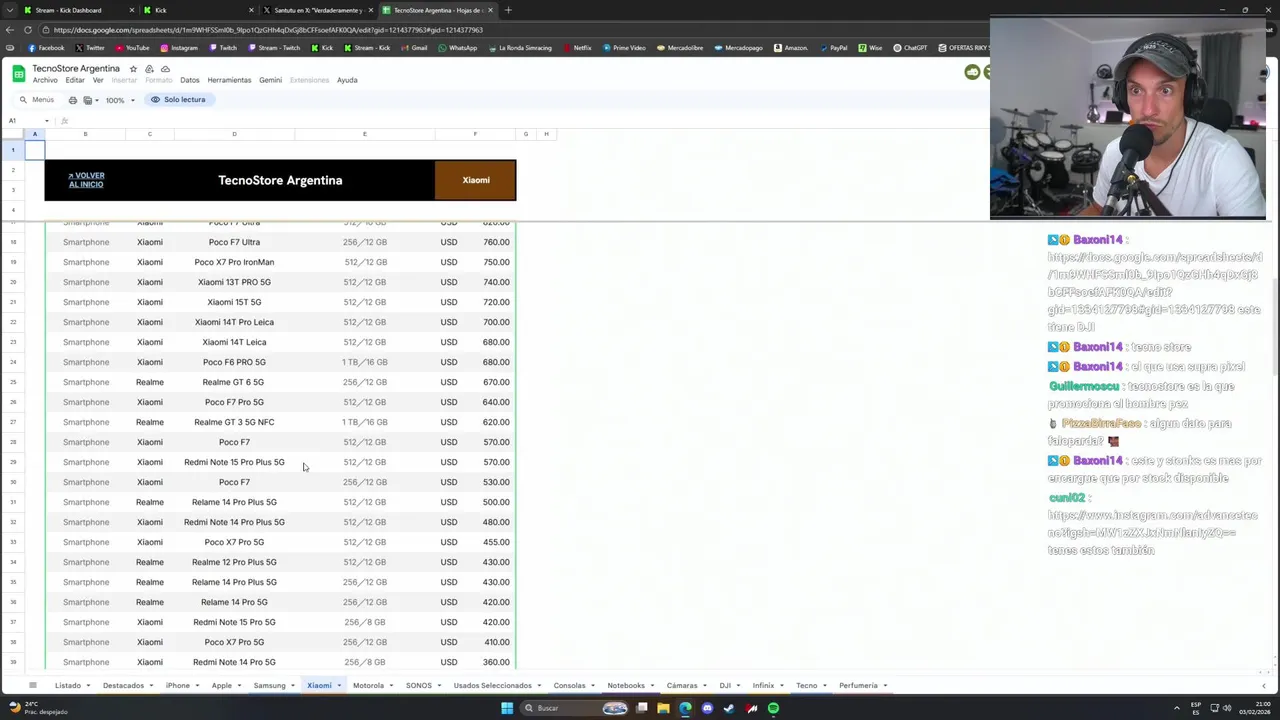Open the Windows Start menu
The width and height of the screenshot is (1280, 720).
(x=507, y=709)
